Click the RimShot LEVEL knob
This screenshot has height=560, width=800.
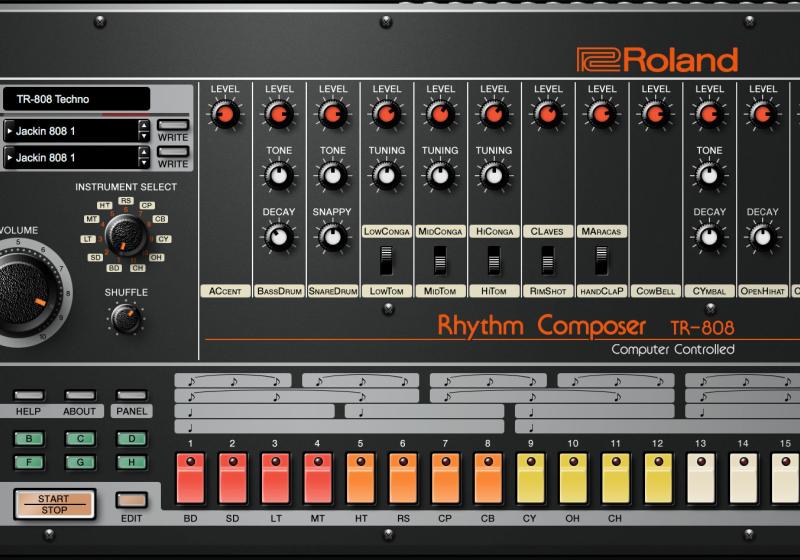pyautogui.click(x=548, y=114)
